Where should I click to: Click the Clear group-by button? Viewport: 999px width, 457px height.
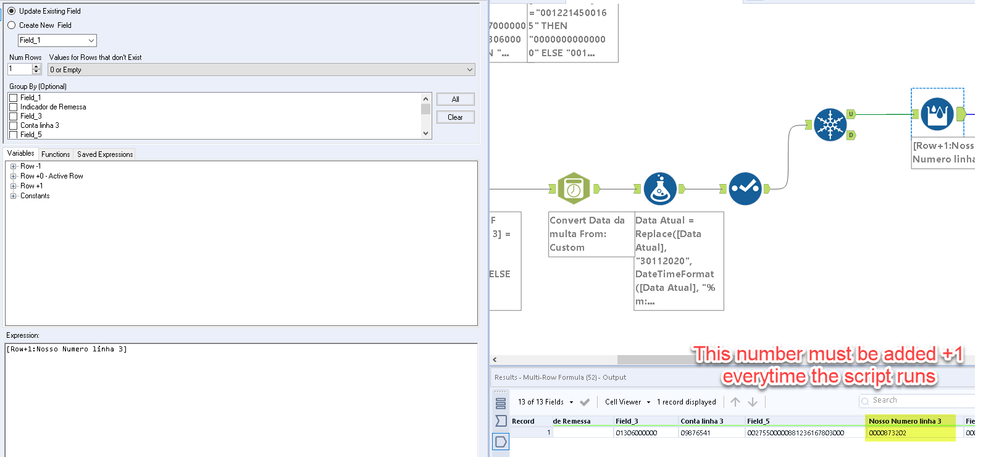[x=456, y=117]
